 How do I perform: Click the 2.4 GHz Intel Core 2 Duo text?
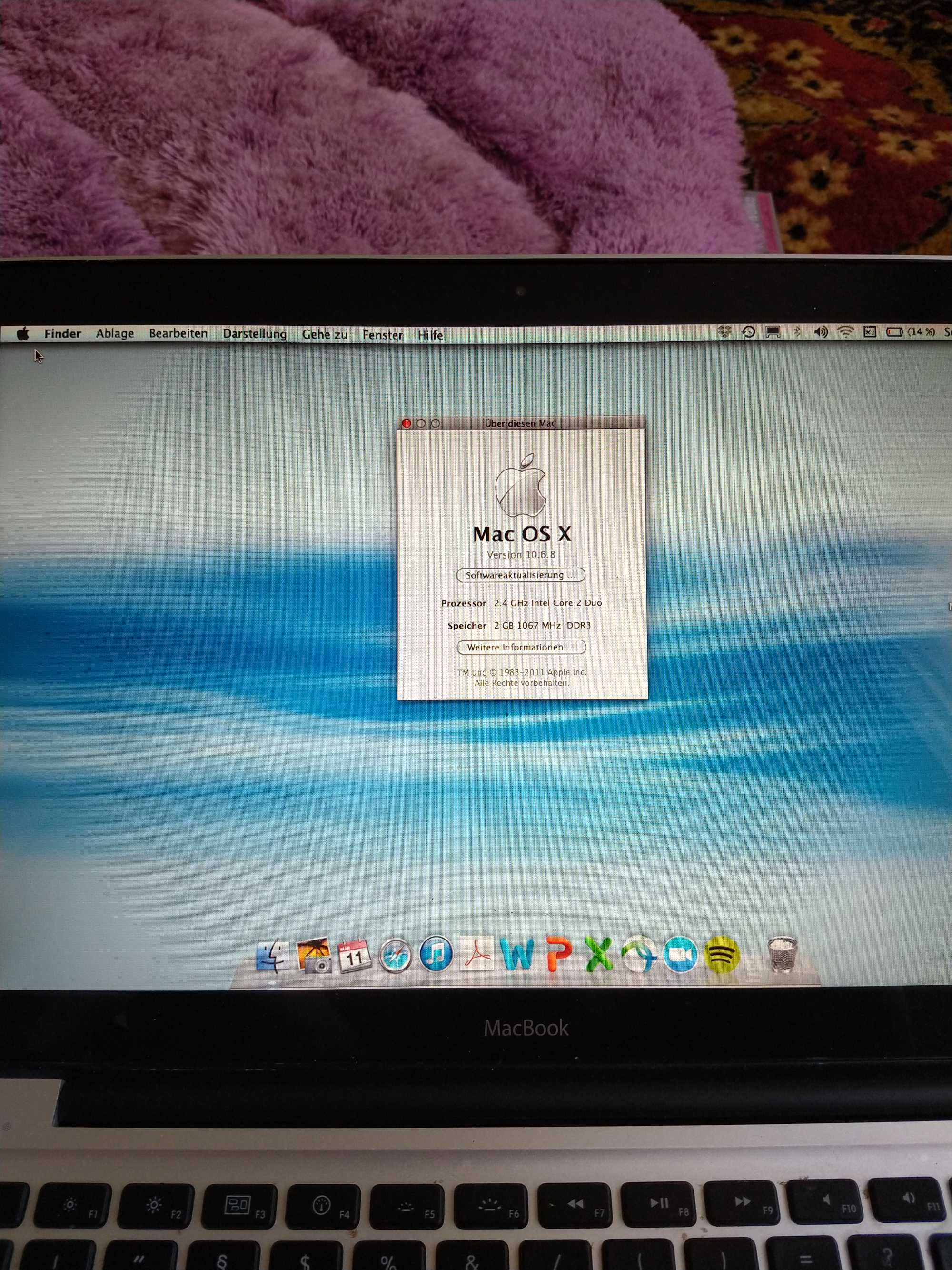click(548, 603)
